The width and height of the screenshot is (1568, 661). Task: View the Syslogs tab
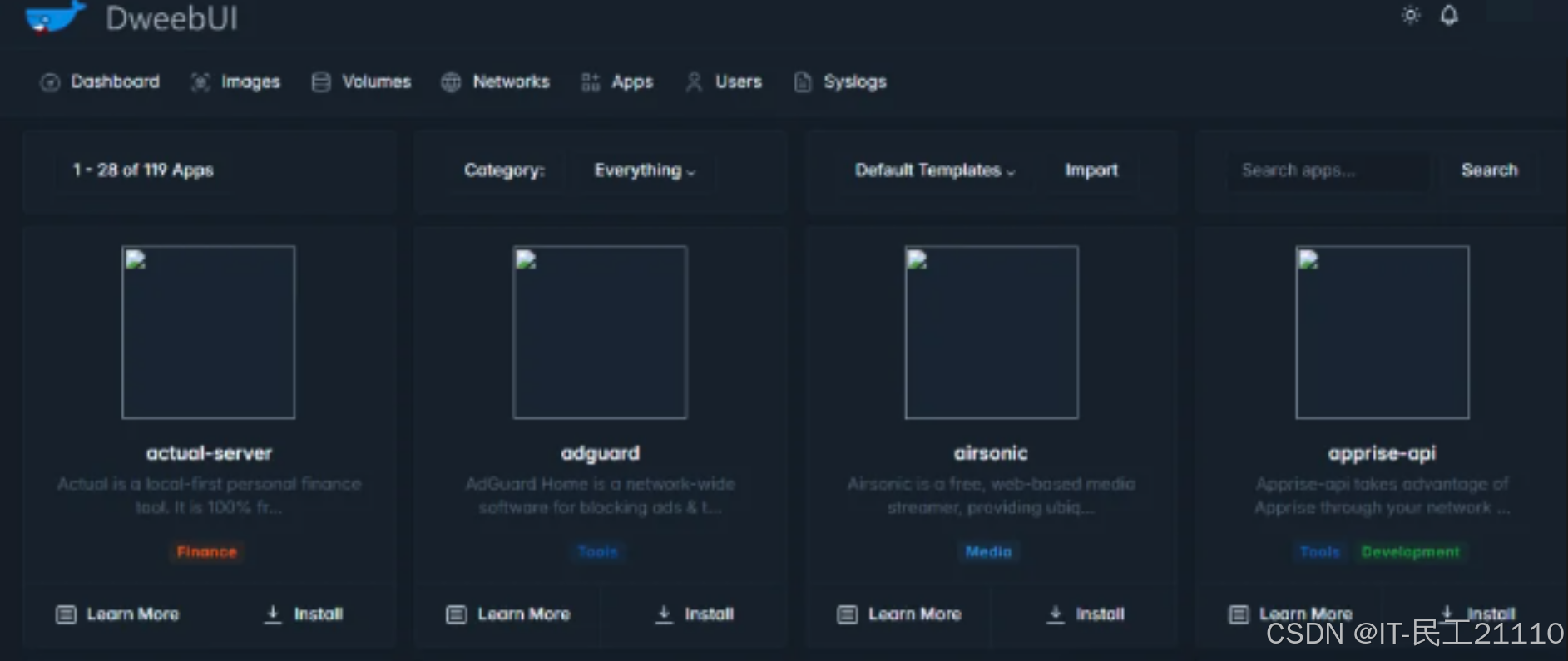(x=840, y=81)
